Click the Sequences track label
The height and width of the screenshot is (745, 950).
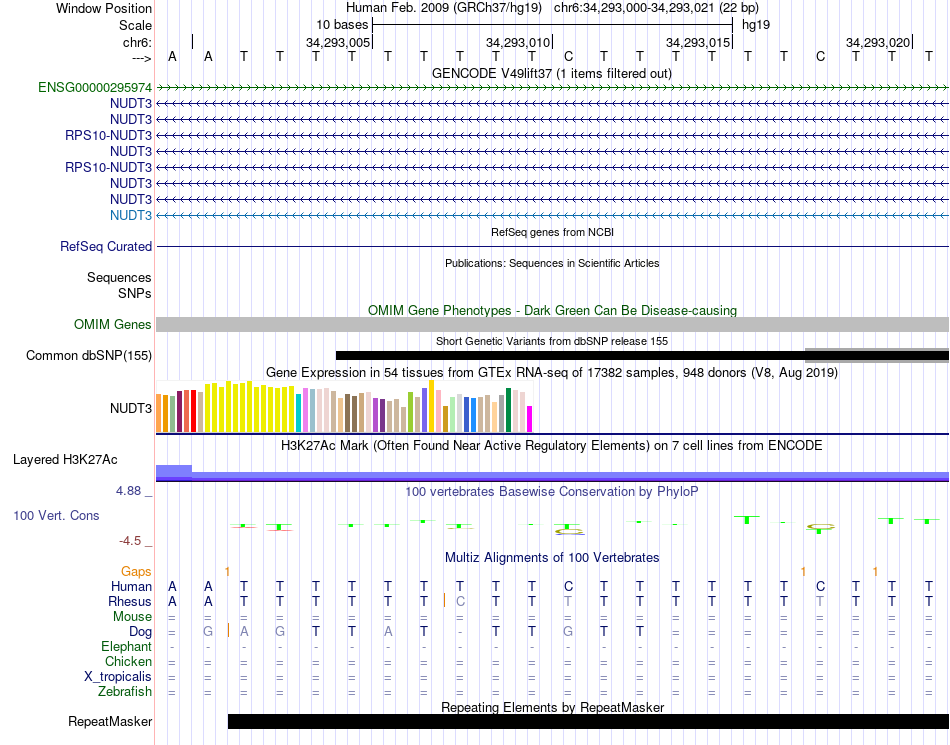point(119,277)
